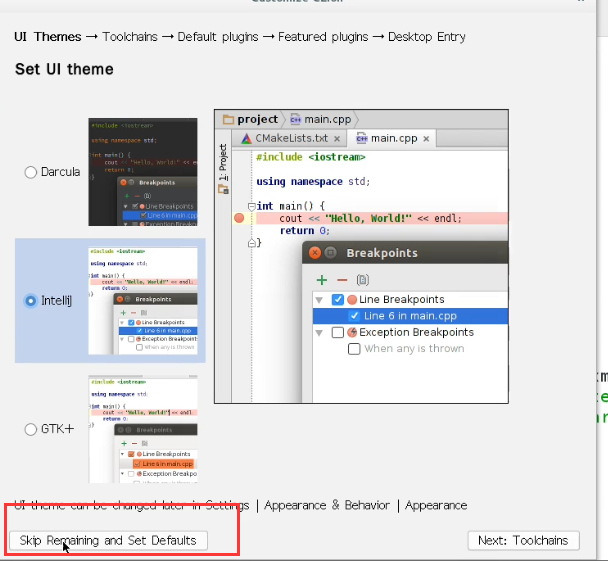Collapse the Line Breakpoints tree arrow
The image size is (608, 561).
coord(319,300)
